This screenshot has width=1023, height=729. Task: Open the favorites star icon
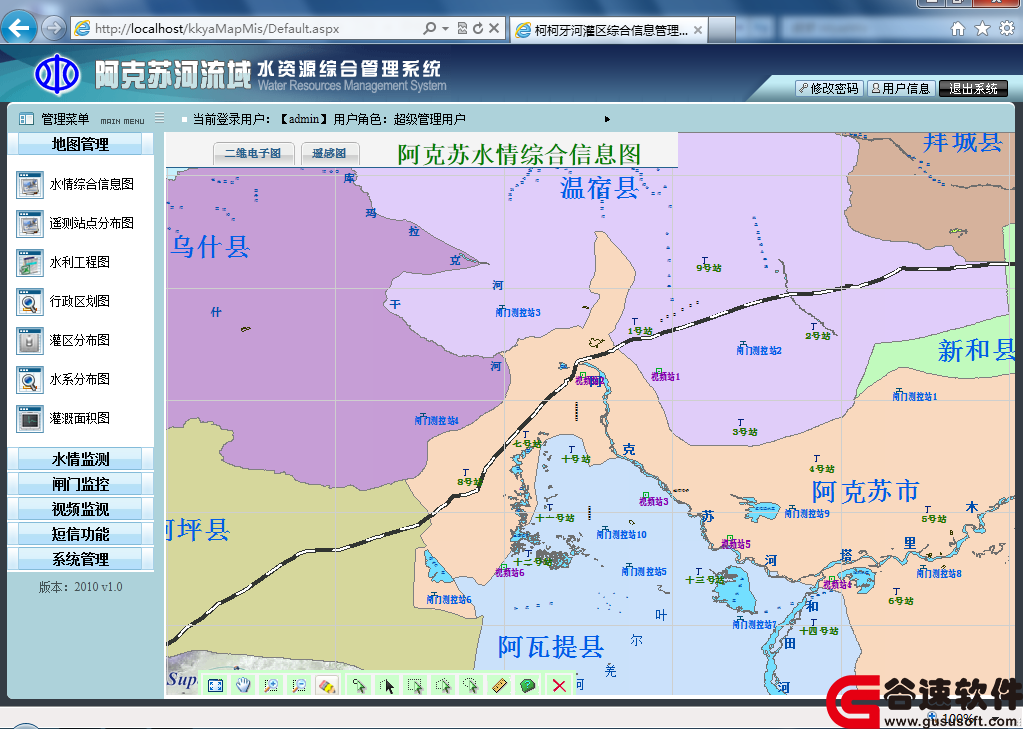tap(983, 29)
